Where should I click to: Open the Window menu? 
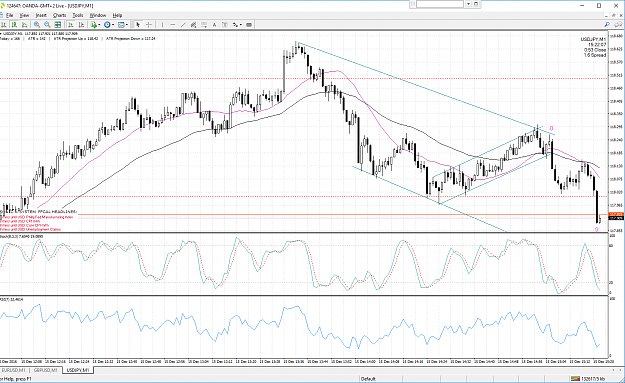coord(98,15)
